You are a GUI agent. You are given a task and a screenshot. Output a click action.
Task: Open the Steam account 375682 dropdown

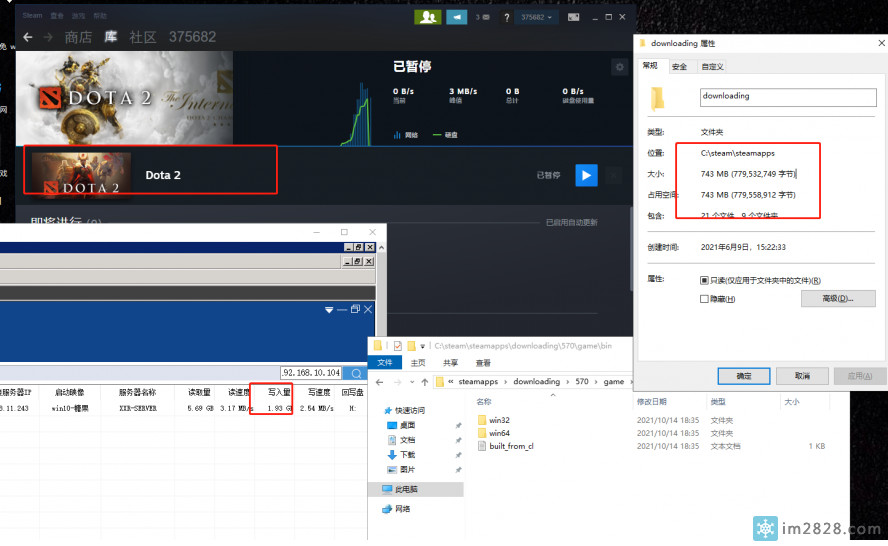[x=536, y=18]
